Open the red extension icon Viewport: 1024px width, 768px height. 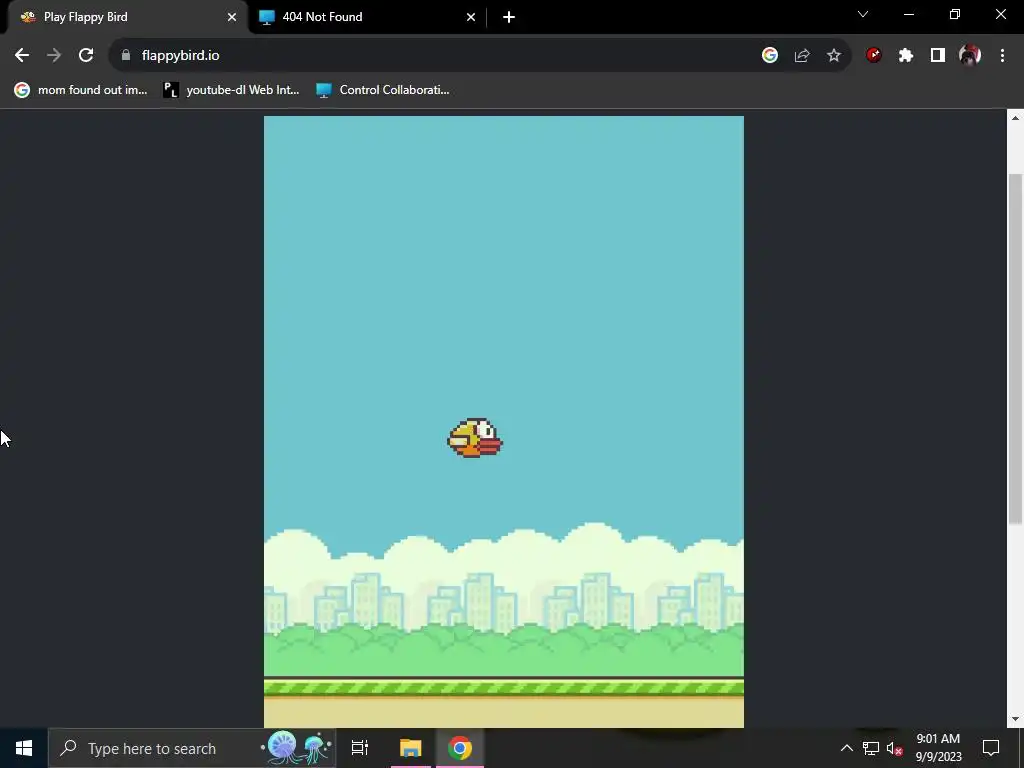tap(874, 56)
